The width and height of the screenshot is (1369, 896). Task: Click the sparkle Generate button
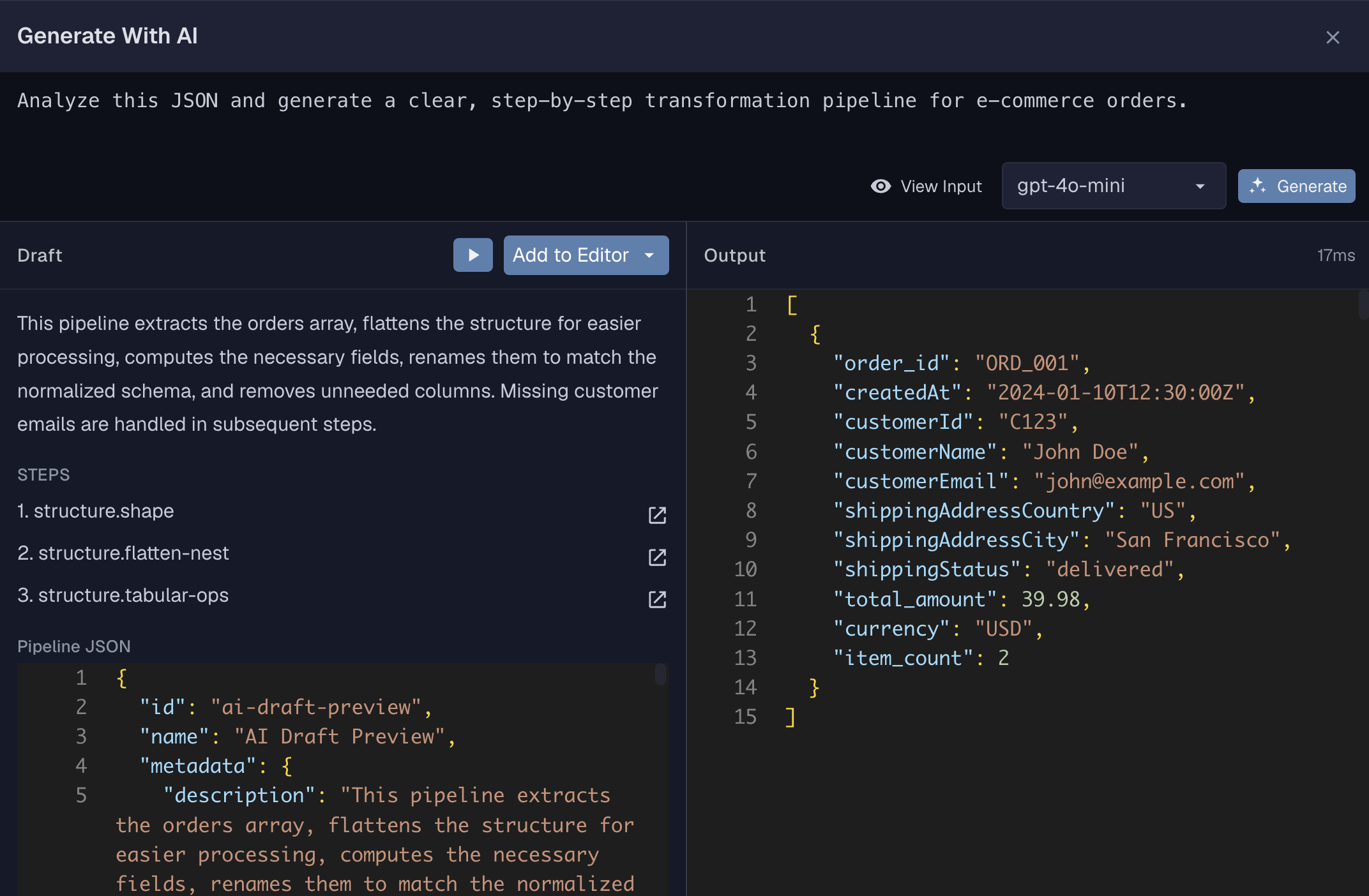pos(1296,186)
